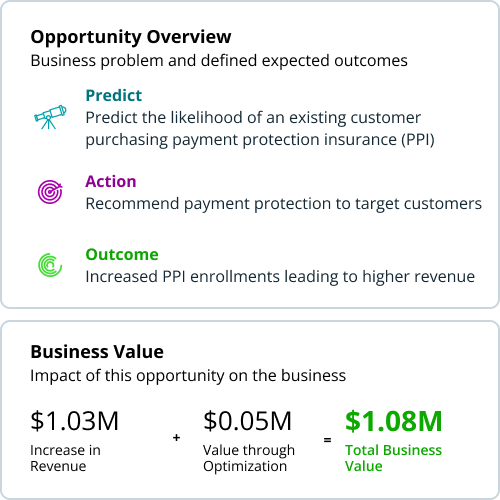Click the Value through Optimization label
The height and width of the screenshot is (500, 500).
click(249, 458)
